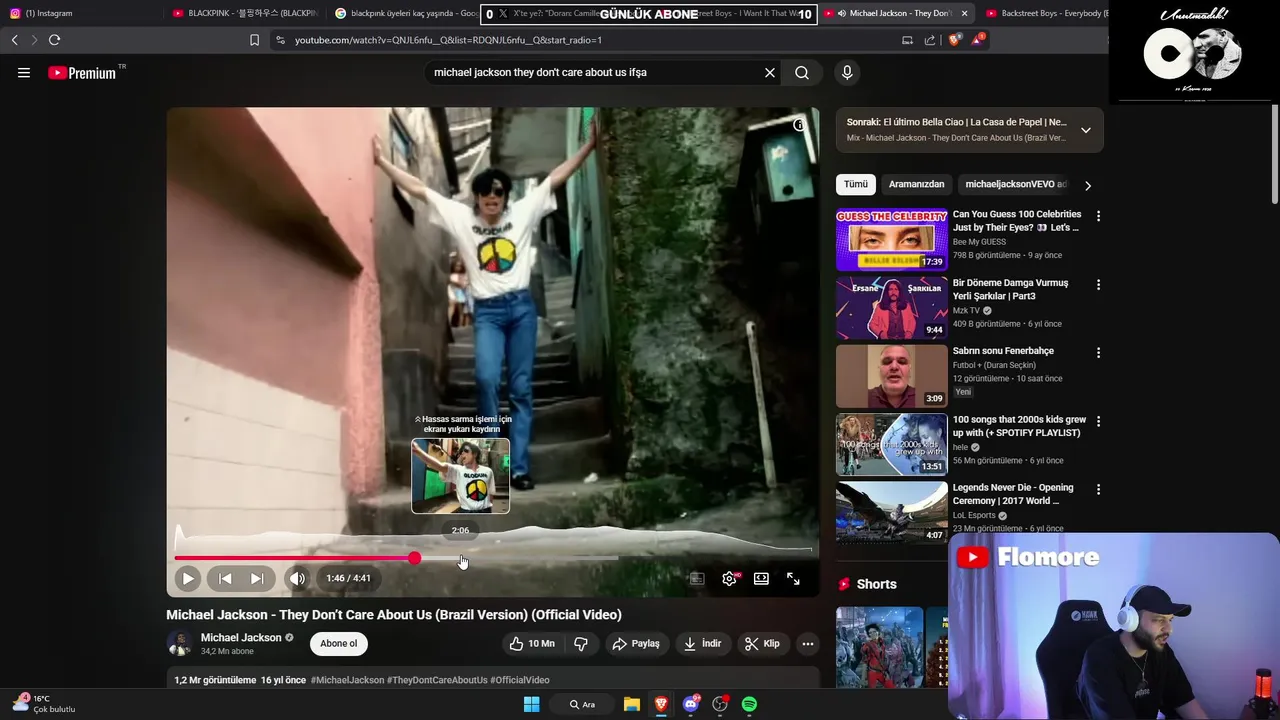The height and width of the screenshot is (720, 1280).
Task: Open options for 100 Celebrities video
Action: pyautogui.click(x=1098, y=216)
